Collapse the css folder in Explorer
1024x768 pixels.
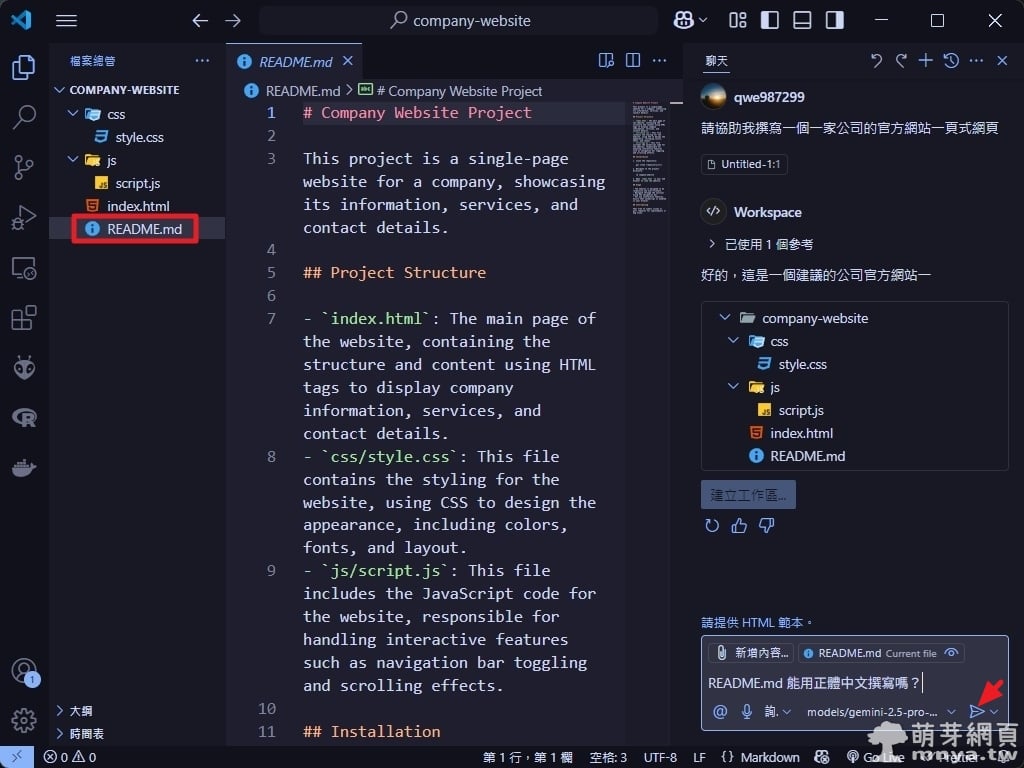[73, 114]
